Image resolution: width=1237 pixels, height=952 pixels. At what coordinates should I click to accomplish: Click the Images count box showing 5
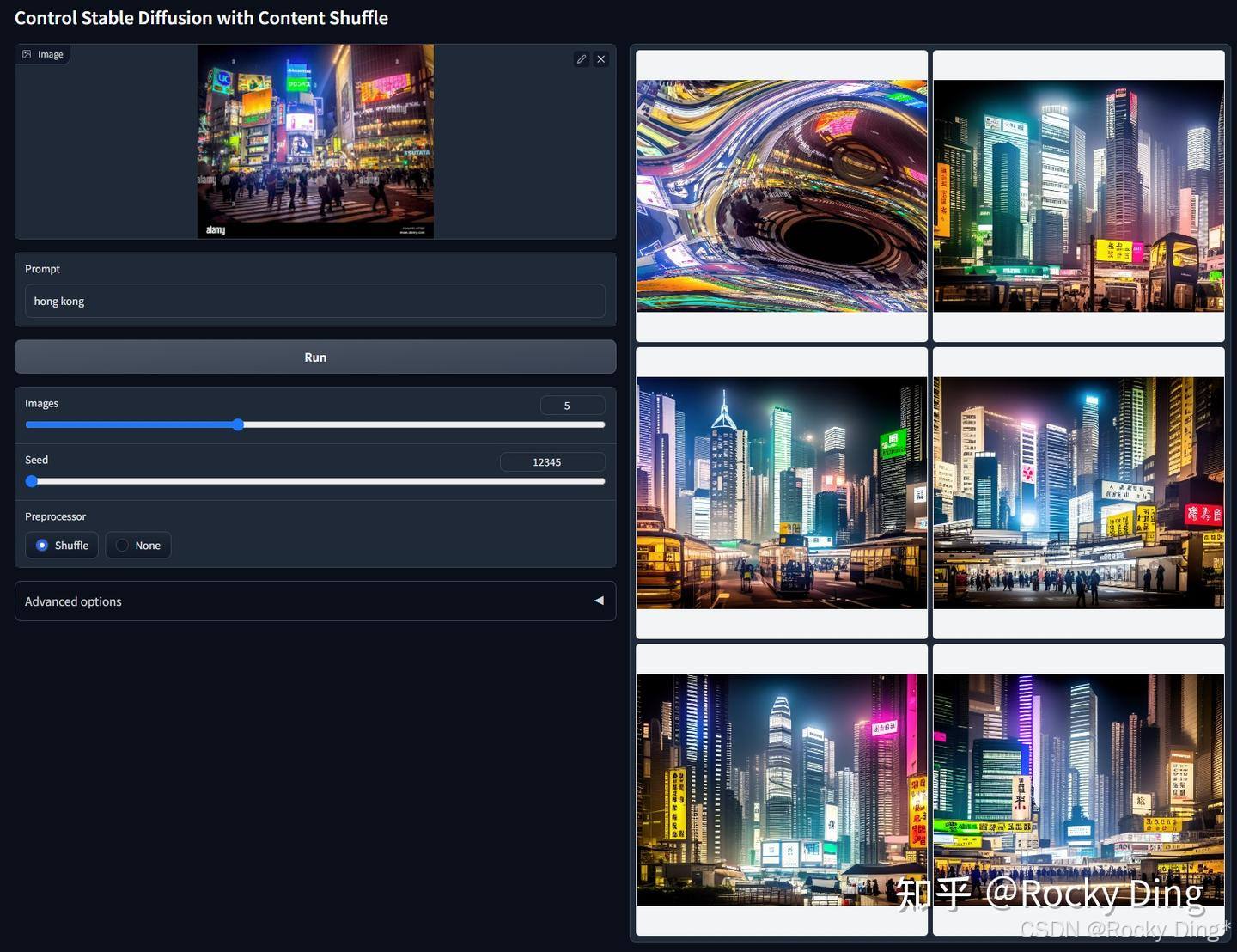click(572, 405)
